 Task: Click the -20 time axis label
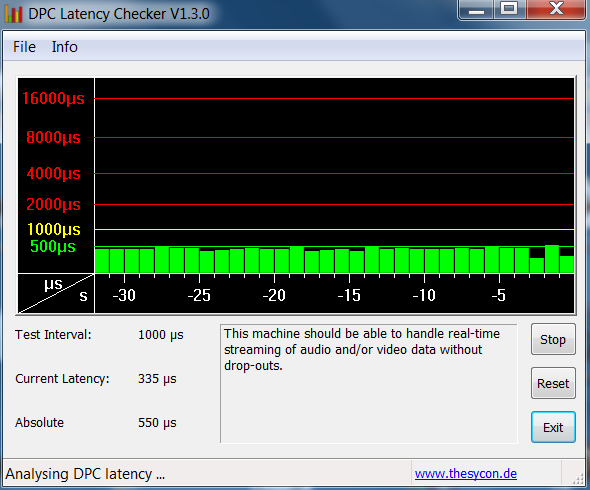[x=274, y=295]
